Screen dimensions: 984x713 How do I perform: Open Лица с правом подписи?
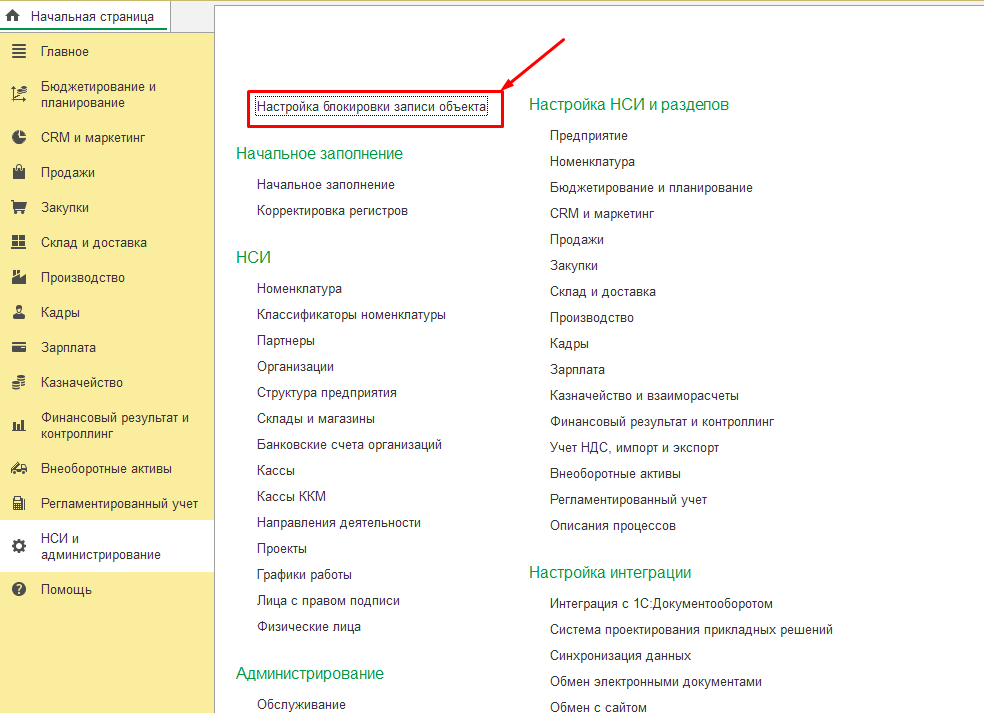coord(328,601)
